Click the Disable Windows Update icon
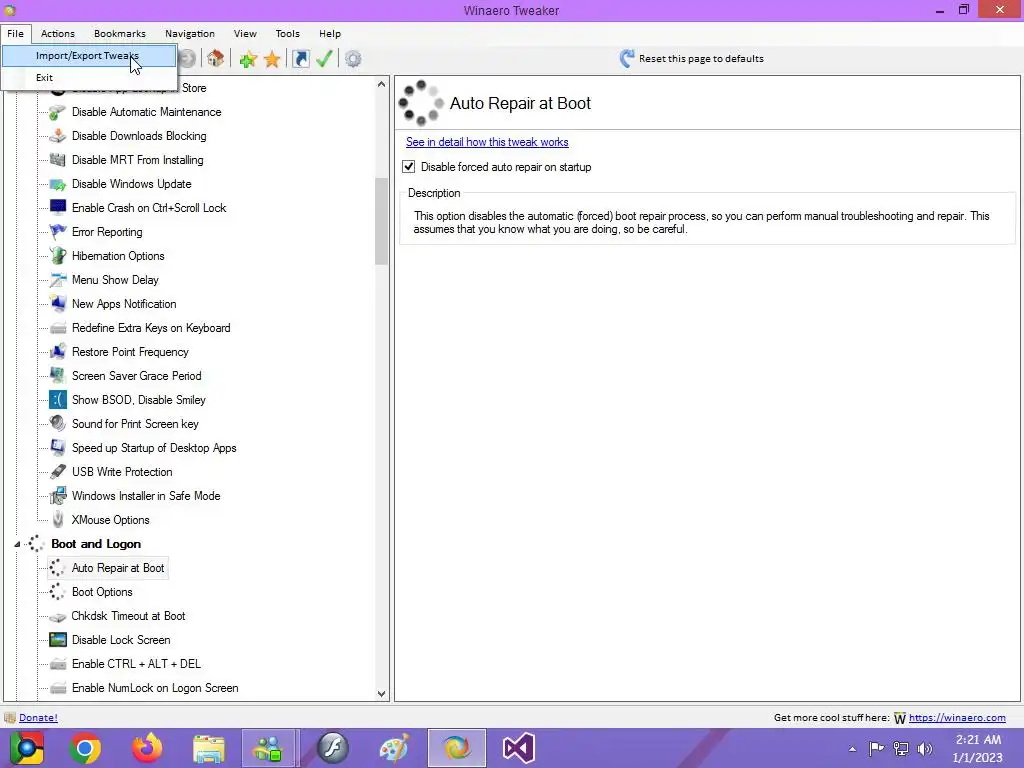Screen dimensions: 1024x768 57,184
